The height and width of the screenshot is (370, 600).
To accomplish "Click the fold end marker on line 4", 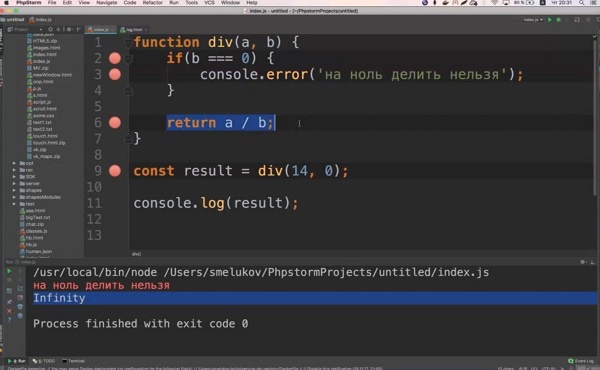I will tap(129, 91).
